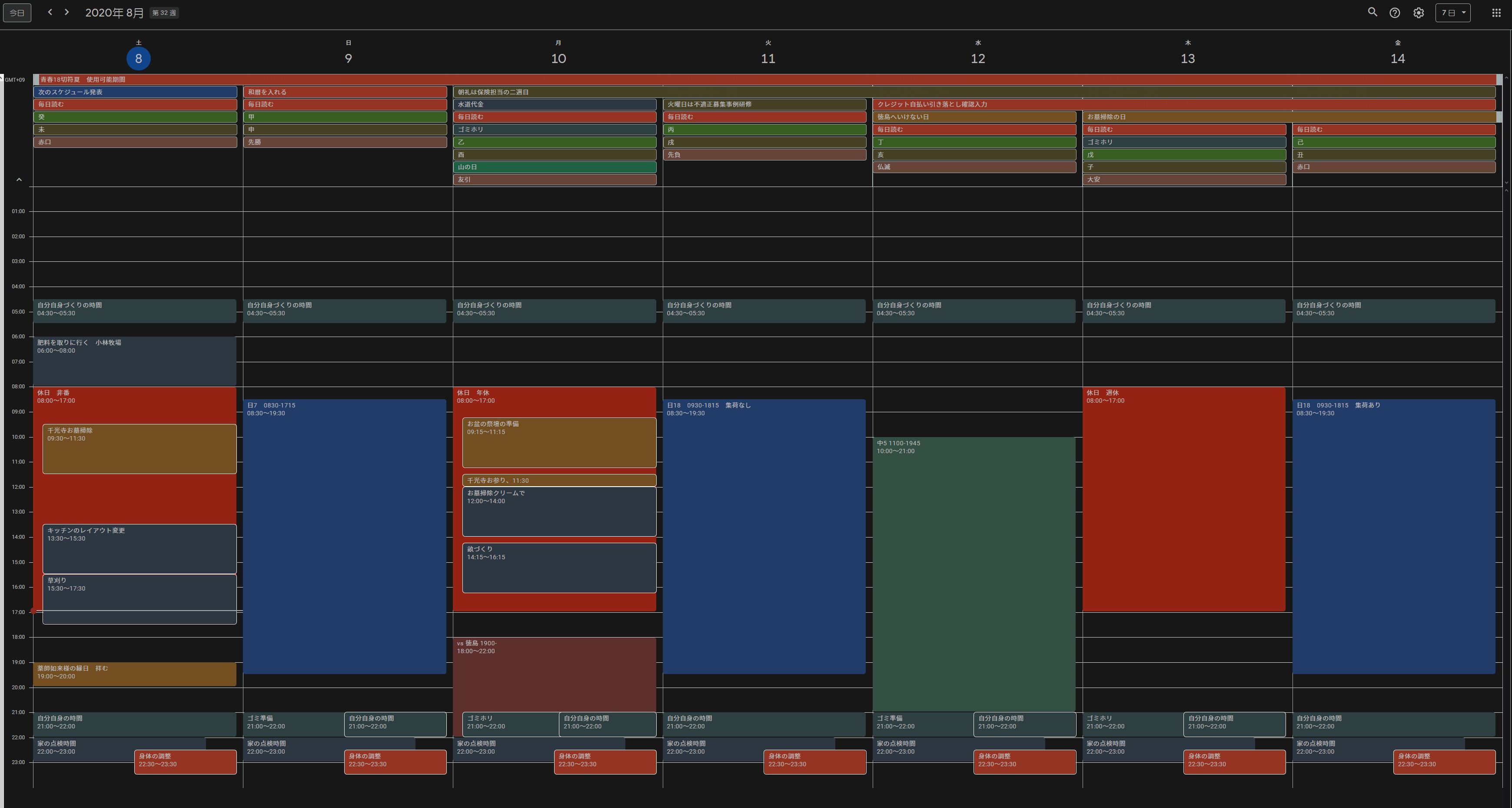Open the help question mark icon
This screenshot has width=1512, height=808.
click(x=1395, y=13)
